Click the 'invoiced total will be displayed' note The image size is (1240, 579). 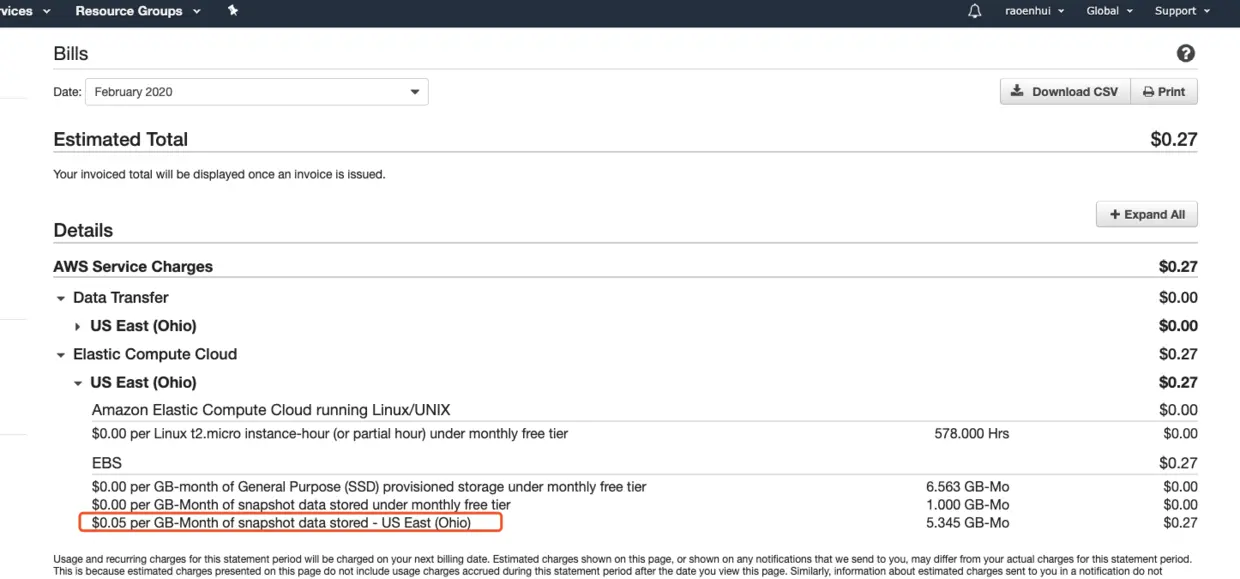click(219, 174)
